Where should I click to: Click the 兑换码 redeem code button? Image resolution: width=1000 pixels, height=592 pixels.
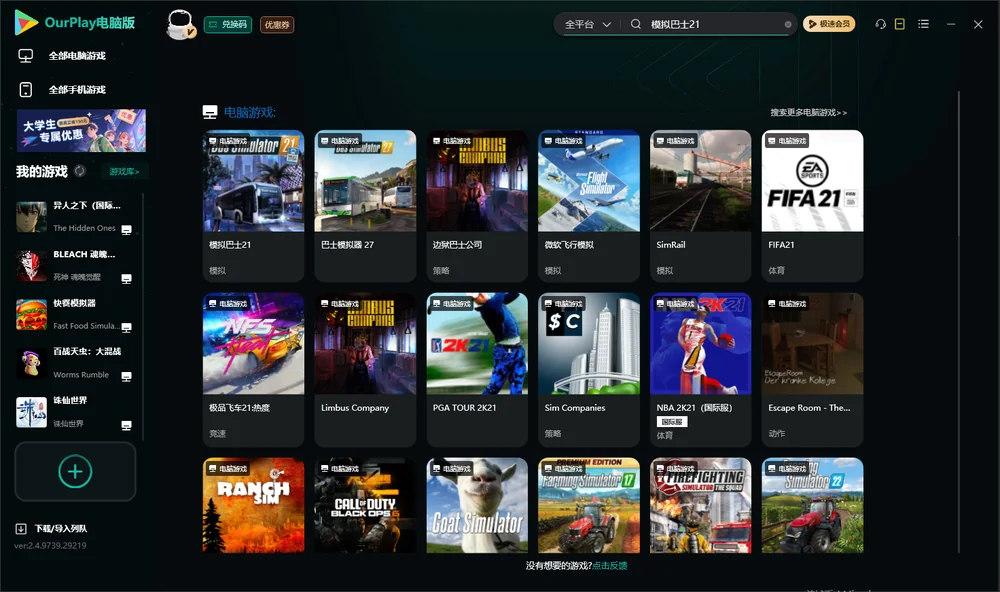[x=228, y=25]
